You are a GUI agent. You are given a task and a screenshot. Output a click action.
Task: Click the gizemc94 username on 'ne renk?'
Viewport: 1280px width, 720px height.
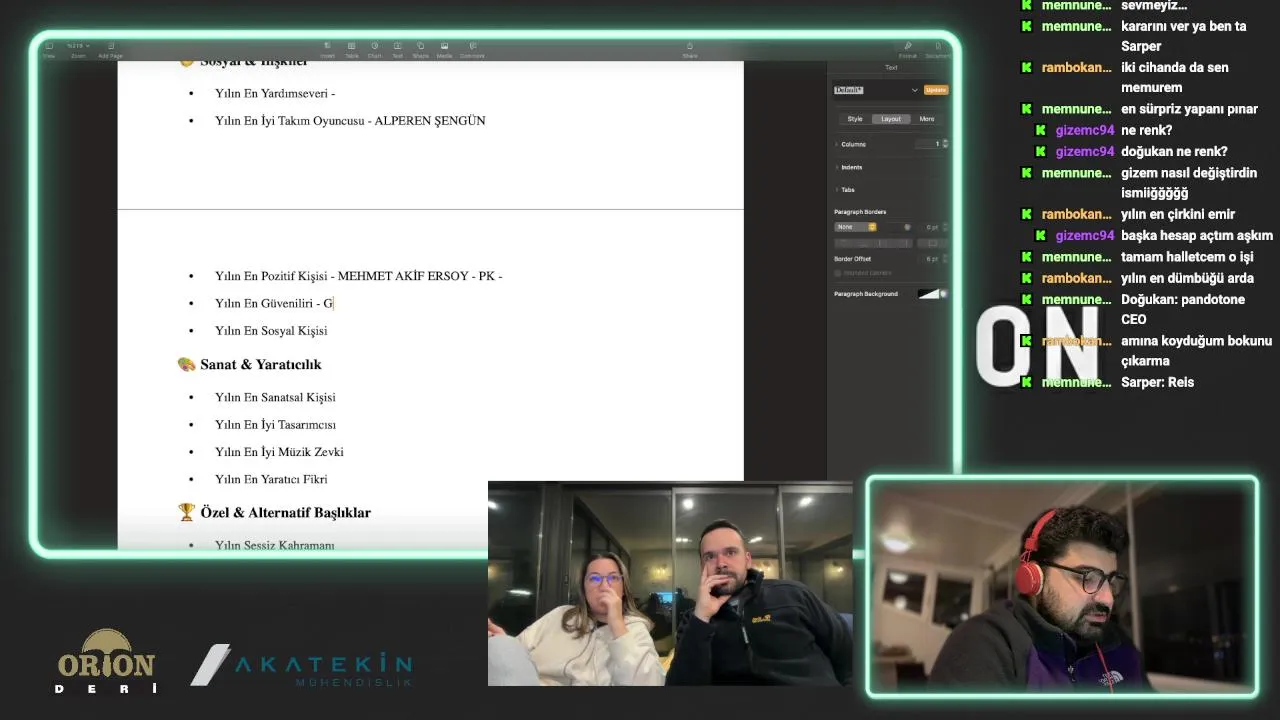1085,130
